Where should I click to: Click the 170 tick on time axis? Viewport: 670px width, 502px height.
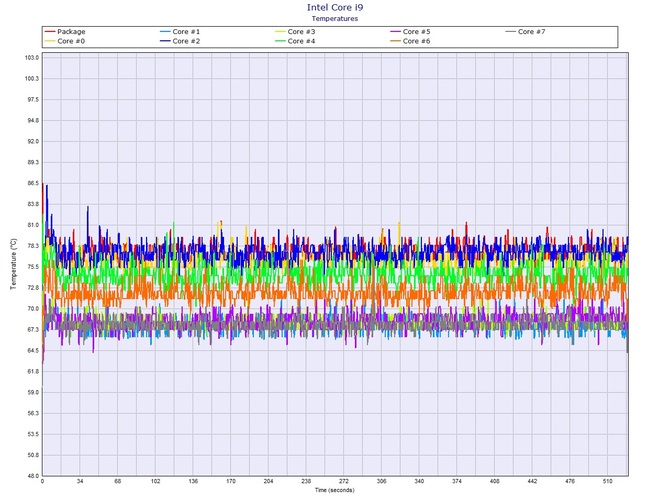tap(231, 481)
